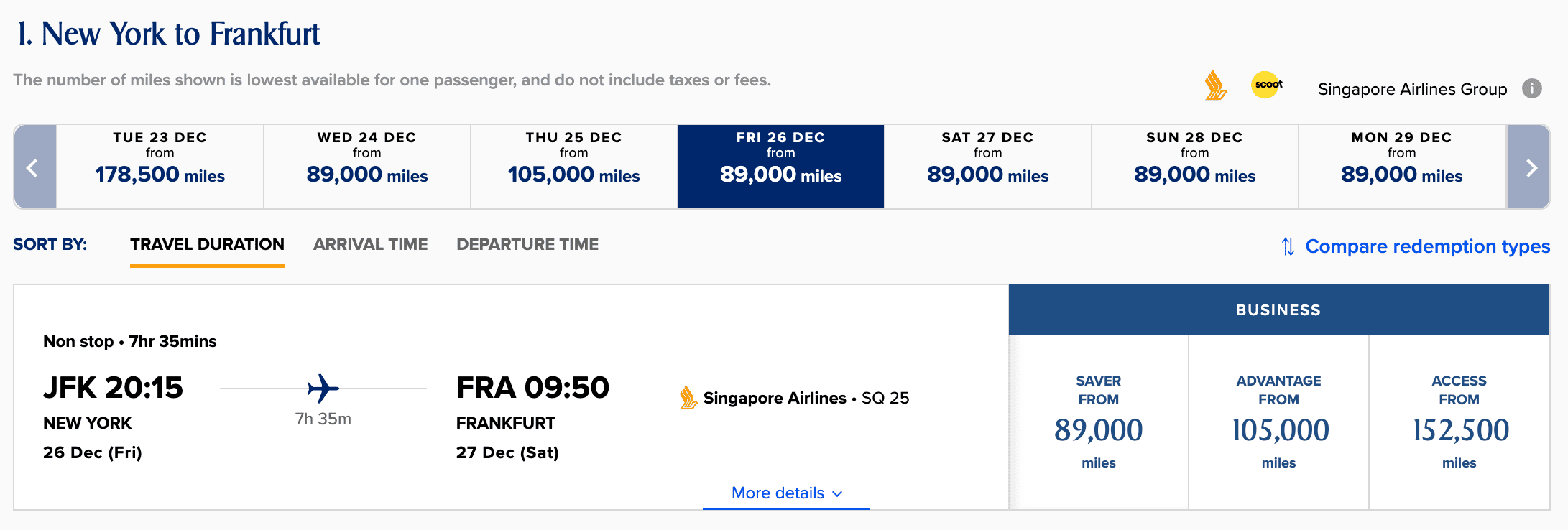1568x530 pixels.
Task: Expand More details for flight SQ 25
Action: pyautogui.click(x=785, y=493)
